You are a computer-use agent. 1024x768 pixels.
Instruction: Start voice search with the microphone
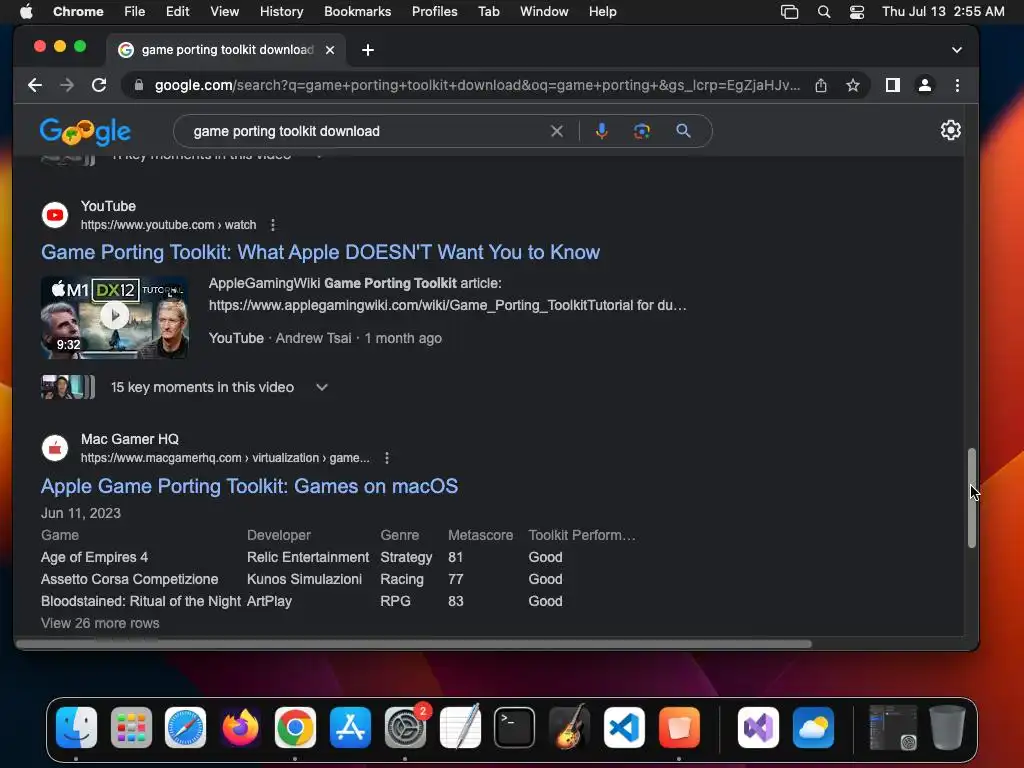[601, 131]
